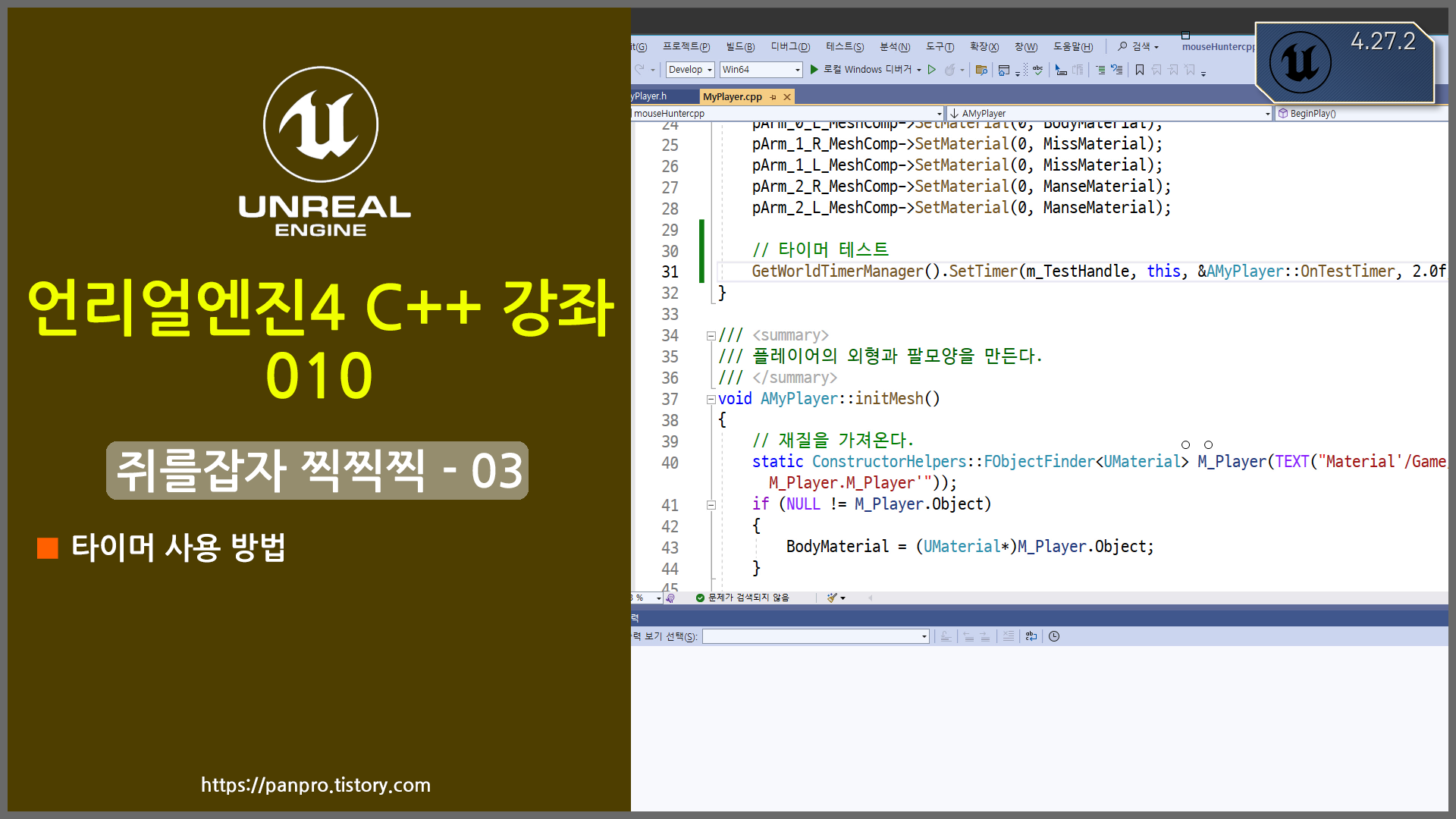Open the Develop configuration dropdown
The height and width of the screenshot is (819, 1456).
click(690, 70)
